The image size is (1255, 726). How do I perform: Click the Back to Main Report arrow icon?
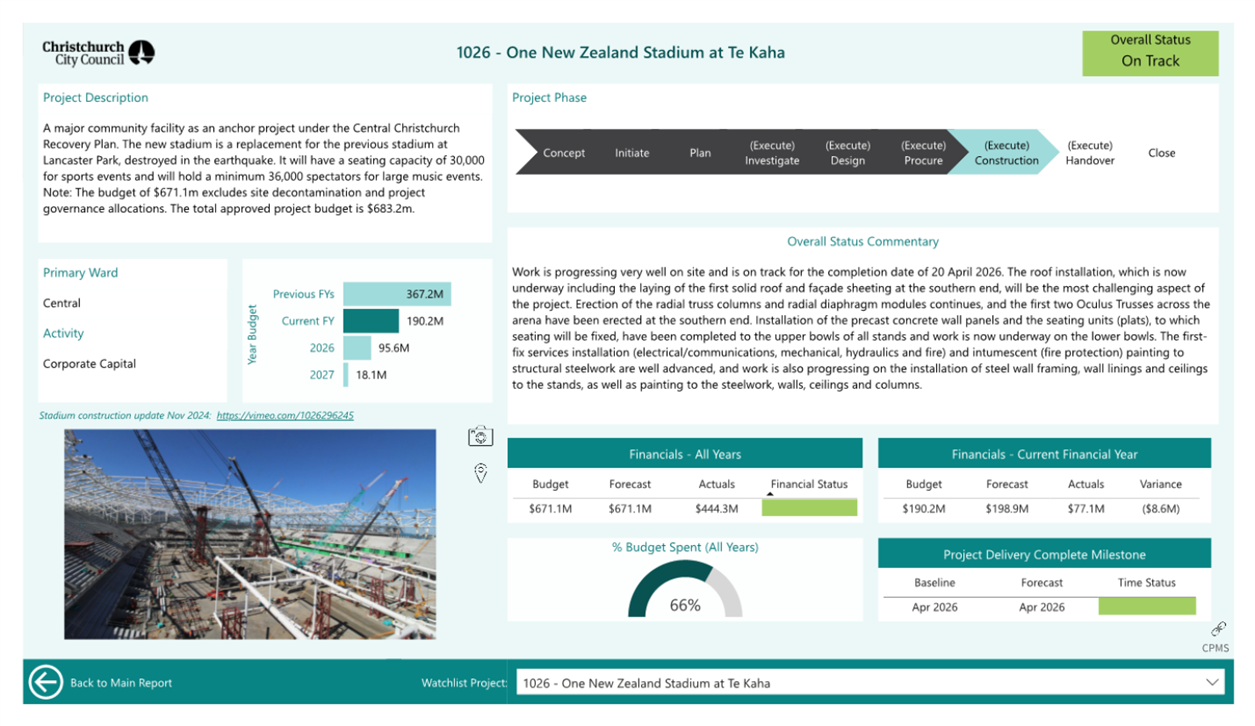46,682
